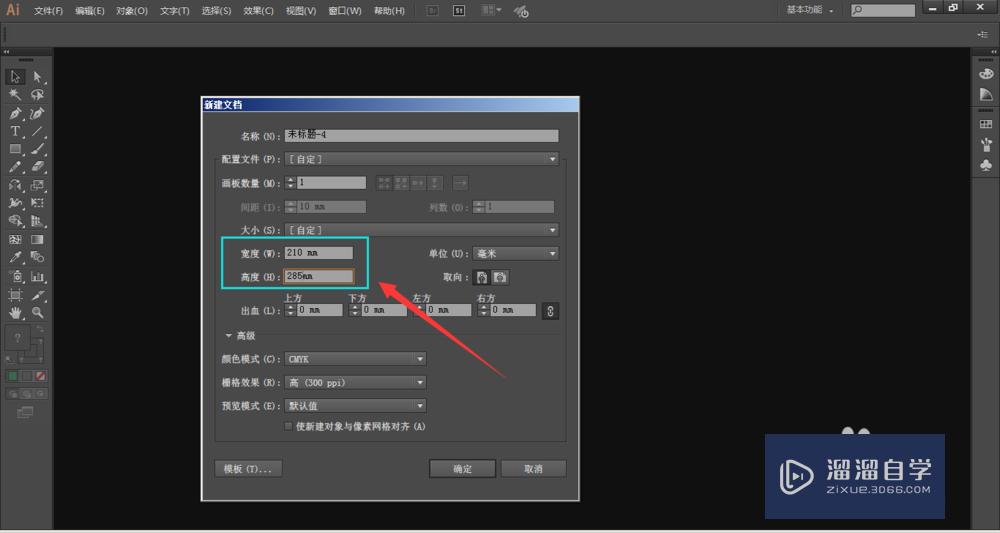The height and width of the screenshot is (533, 1000).
Task: Select the Curvature tool
Action: pos(38,113)
